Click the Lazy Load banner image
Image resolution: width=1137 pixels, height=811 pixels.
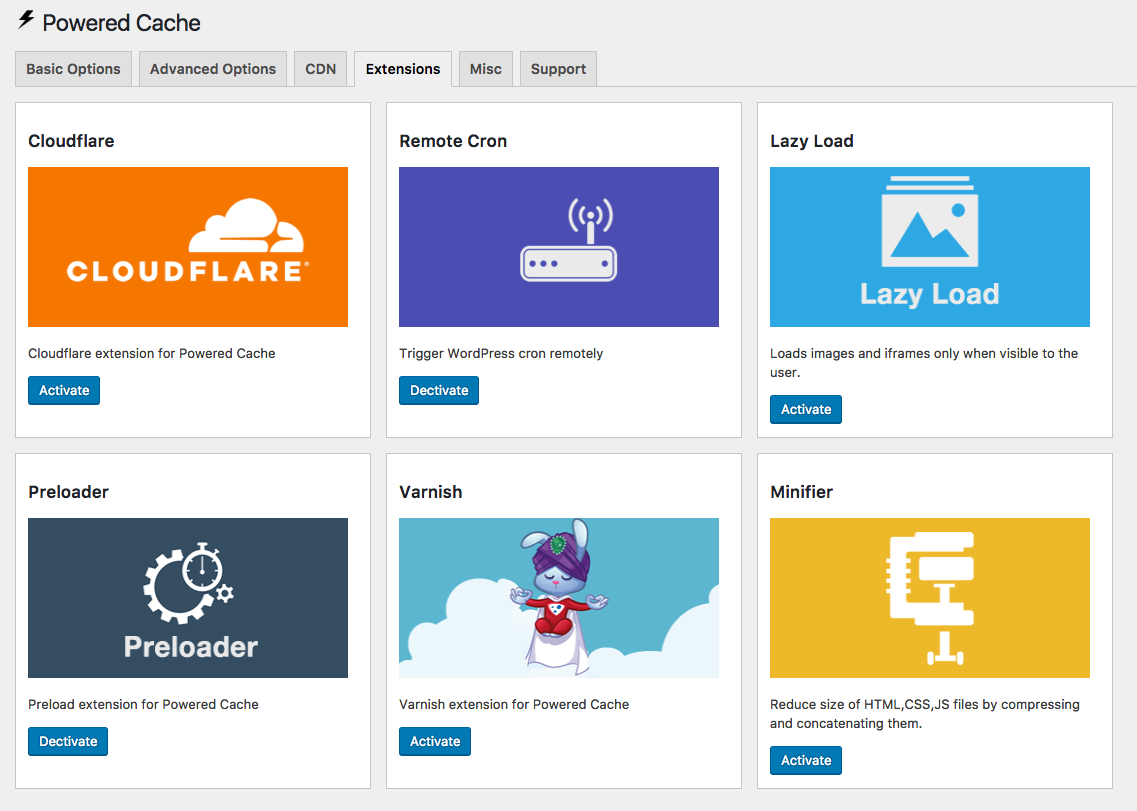(929, 247)
